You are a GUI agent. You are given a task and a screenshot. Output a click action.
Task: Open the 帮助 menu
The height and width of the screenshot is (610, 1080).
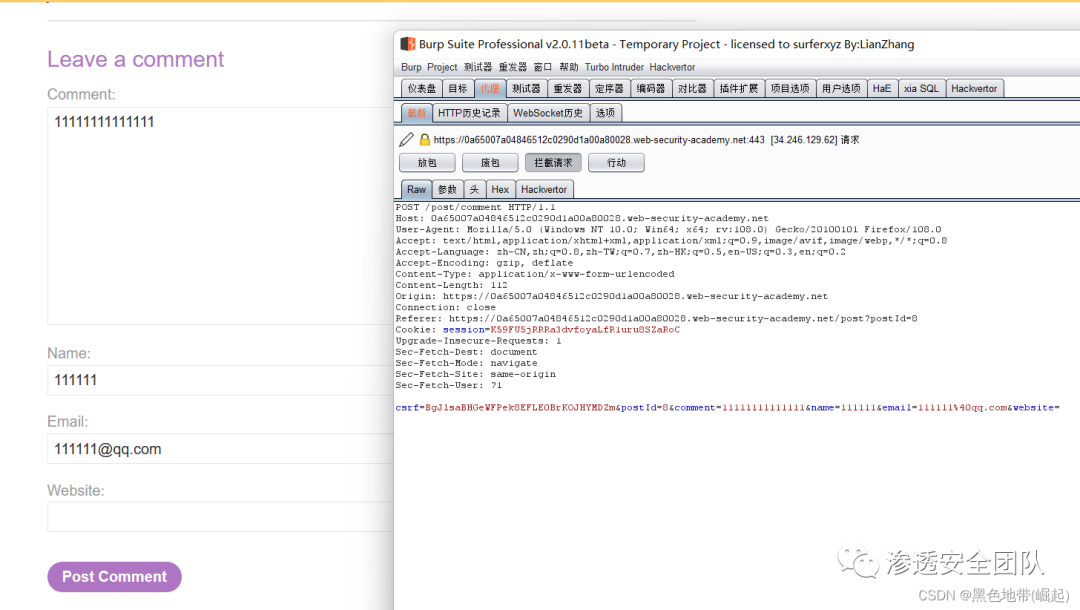click(569, 67)
